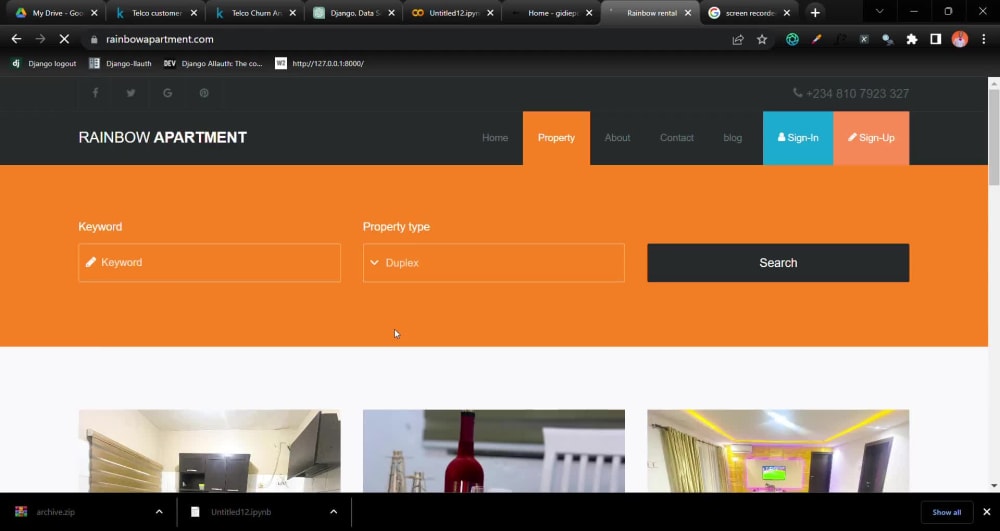Open the extensions puzzle icon
The width and height of the screenshot is (1000, 531).
pos(912,40)
